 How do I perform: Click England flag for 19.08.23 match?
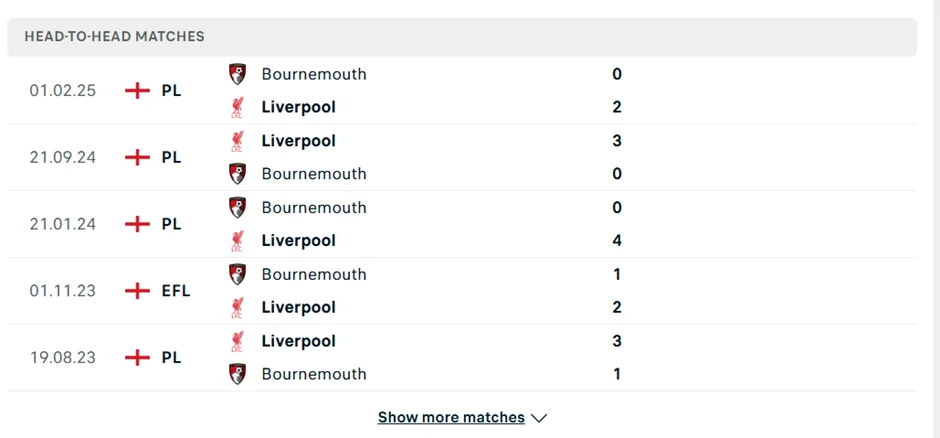pos(137,357)
